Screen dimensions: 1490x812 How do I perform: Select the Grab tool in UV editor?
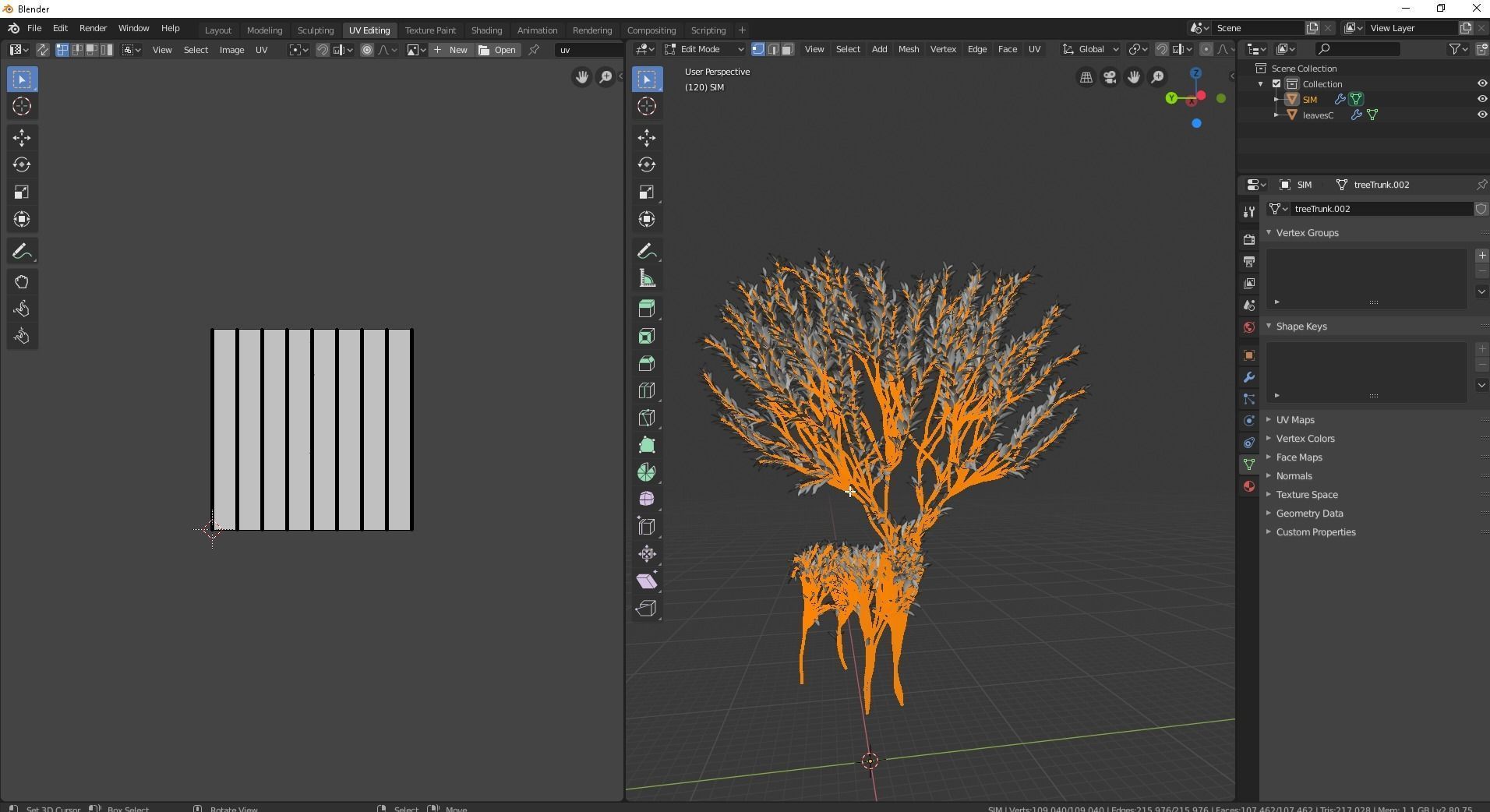tap(22, 282)
